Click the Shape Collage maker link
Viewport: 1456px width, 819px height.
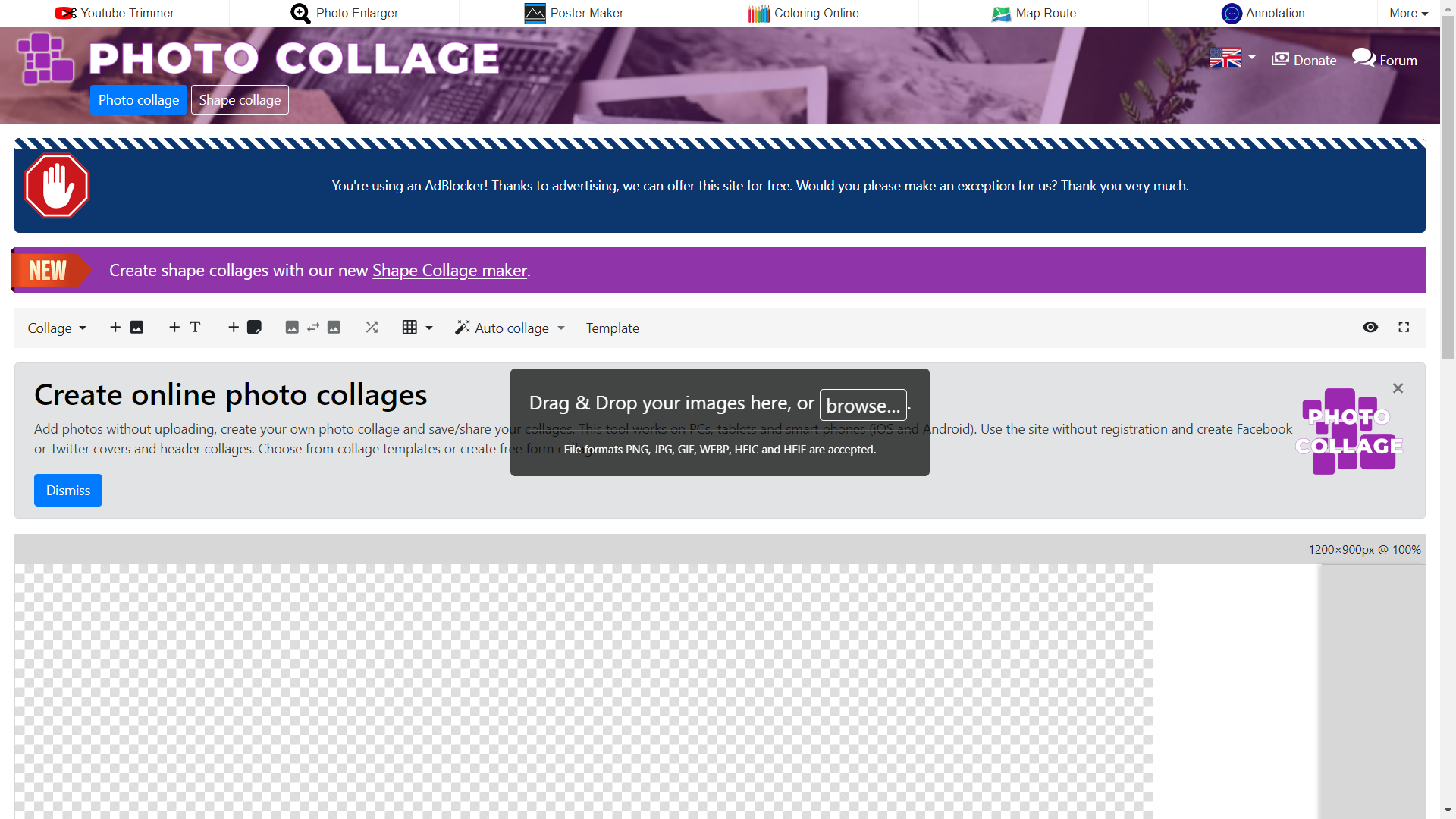449,271
